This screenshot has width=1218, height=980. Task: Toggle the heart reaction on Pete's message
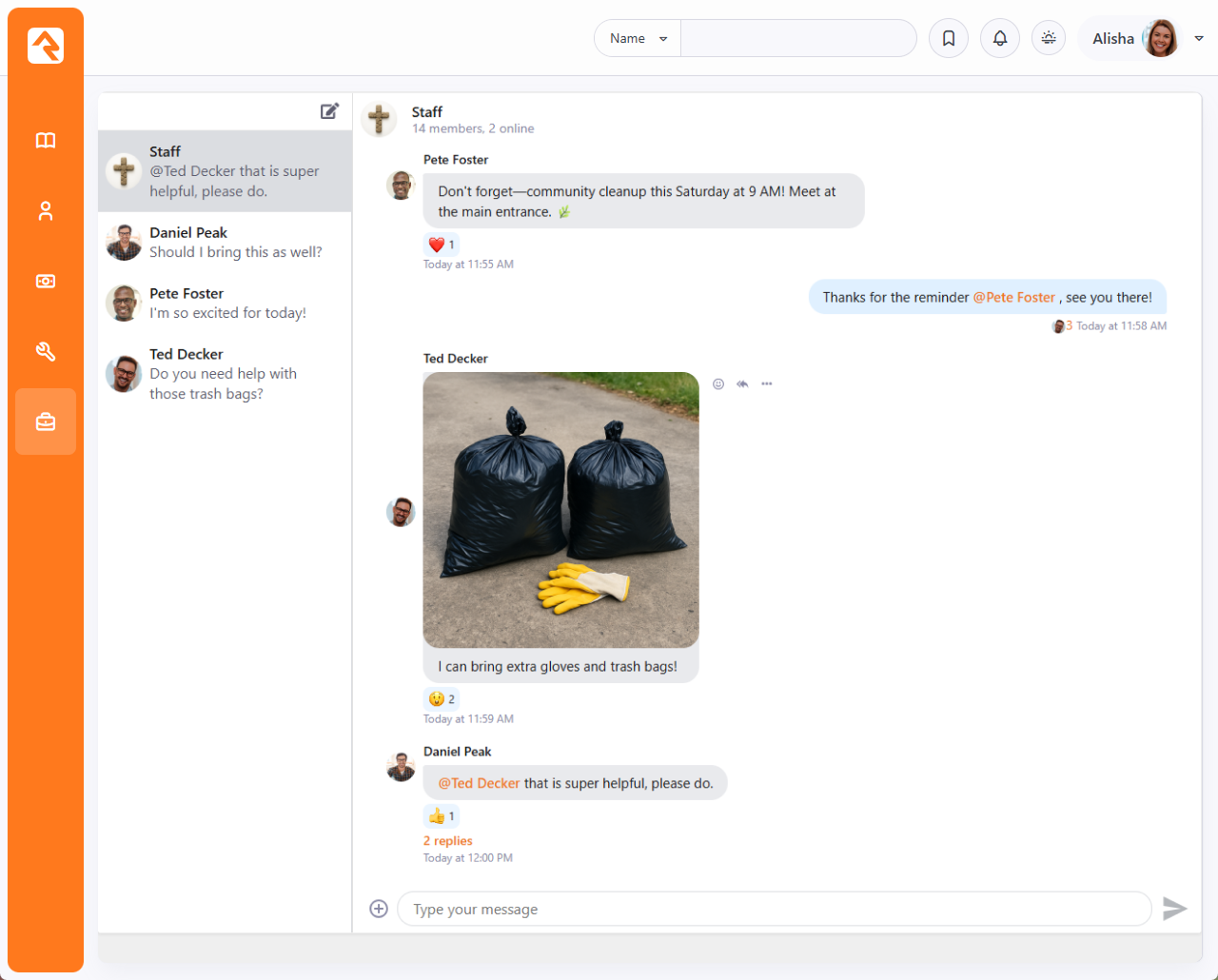[x=442, y=245]
